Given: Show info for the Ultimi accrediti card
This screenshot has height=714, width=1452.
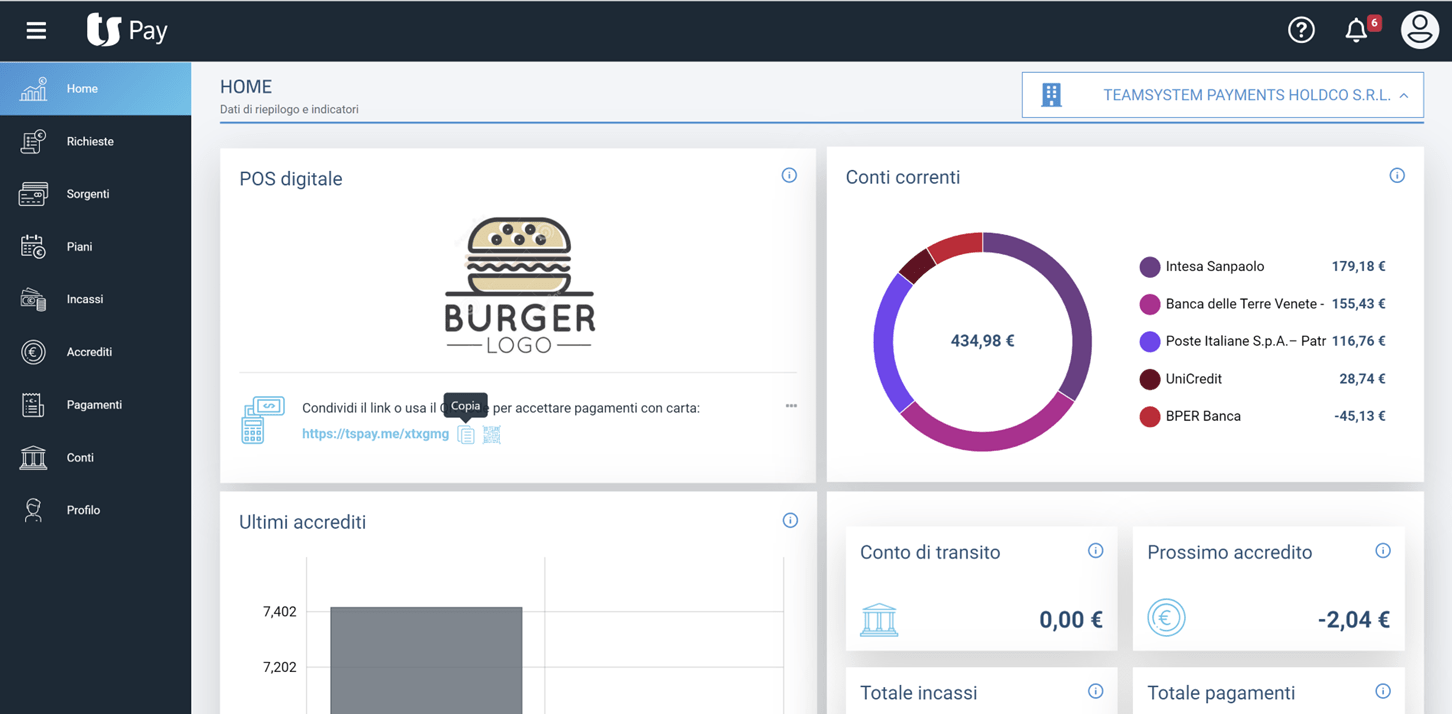Looking at the screenshot, I should click(x=790, y=520).
